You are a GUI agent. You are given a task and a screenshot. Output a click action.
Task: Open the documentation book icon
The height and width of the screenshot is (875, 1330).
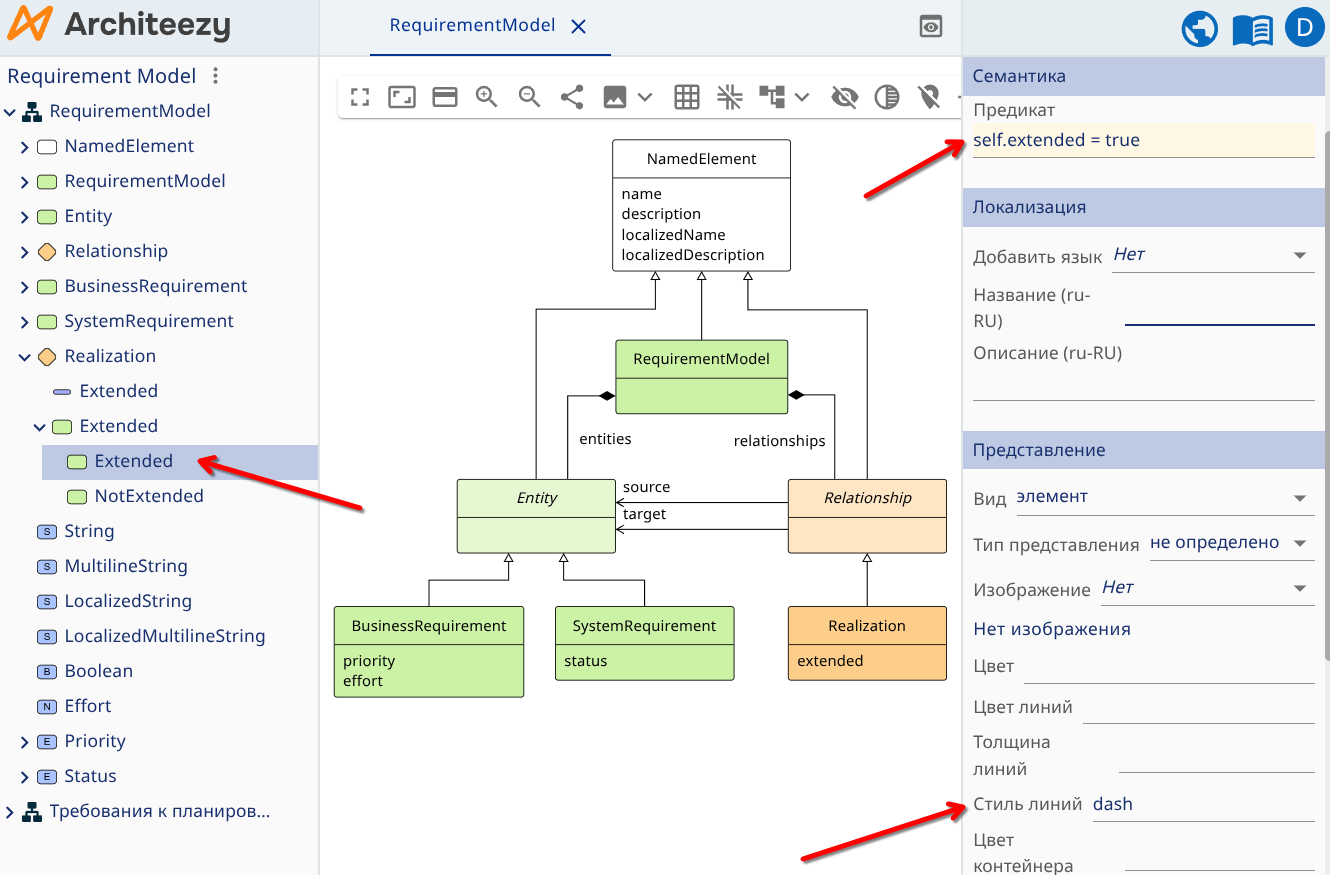tap(1252, 29)
